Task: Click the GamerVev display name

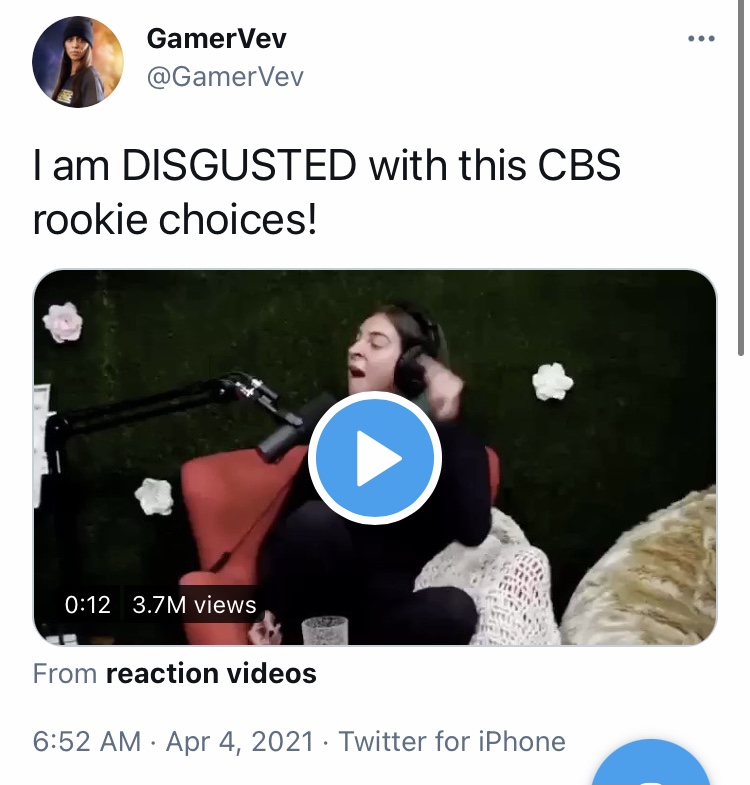Action: coord(216,38)
